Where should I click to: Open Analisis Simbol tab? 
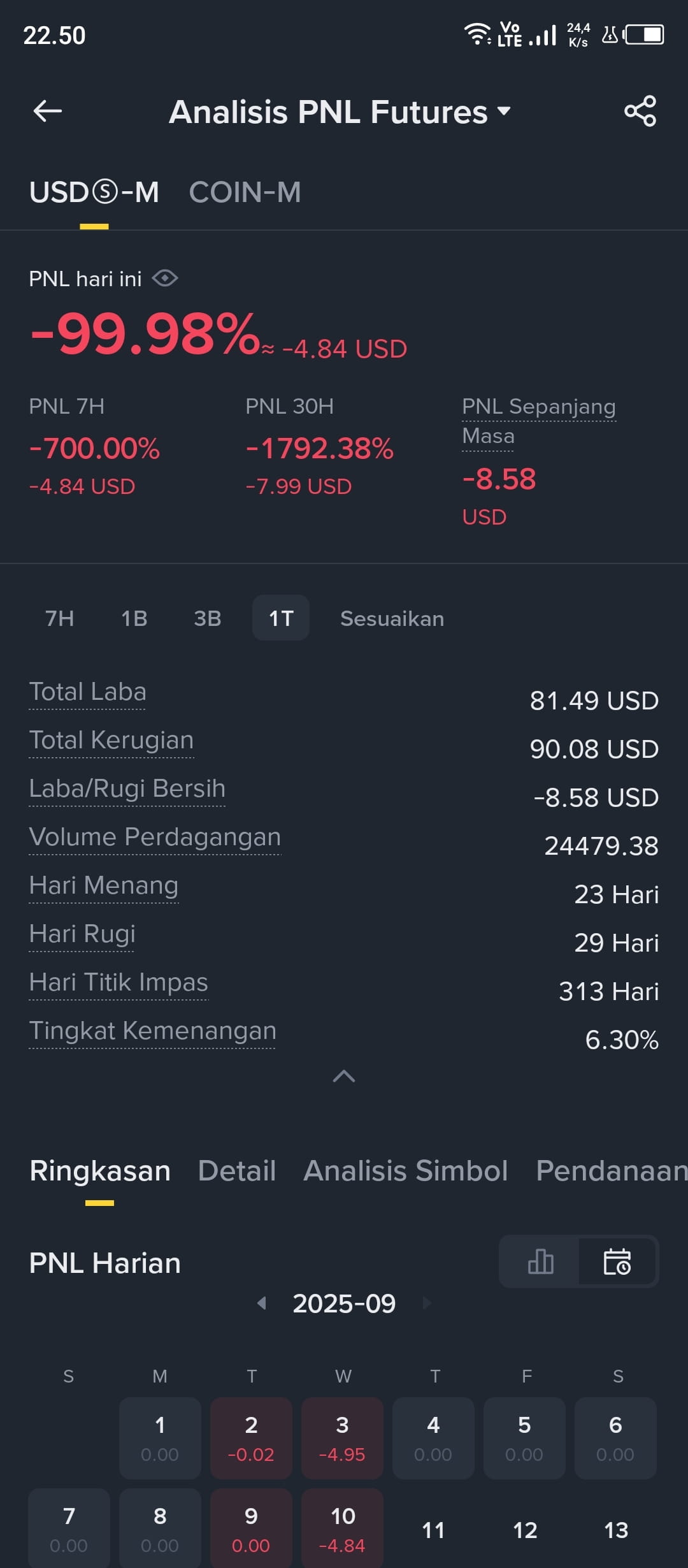coord(406,1171)
